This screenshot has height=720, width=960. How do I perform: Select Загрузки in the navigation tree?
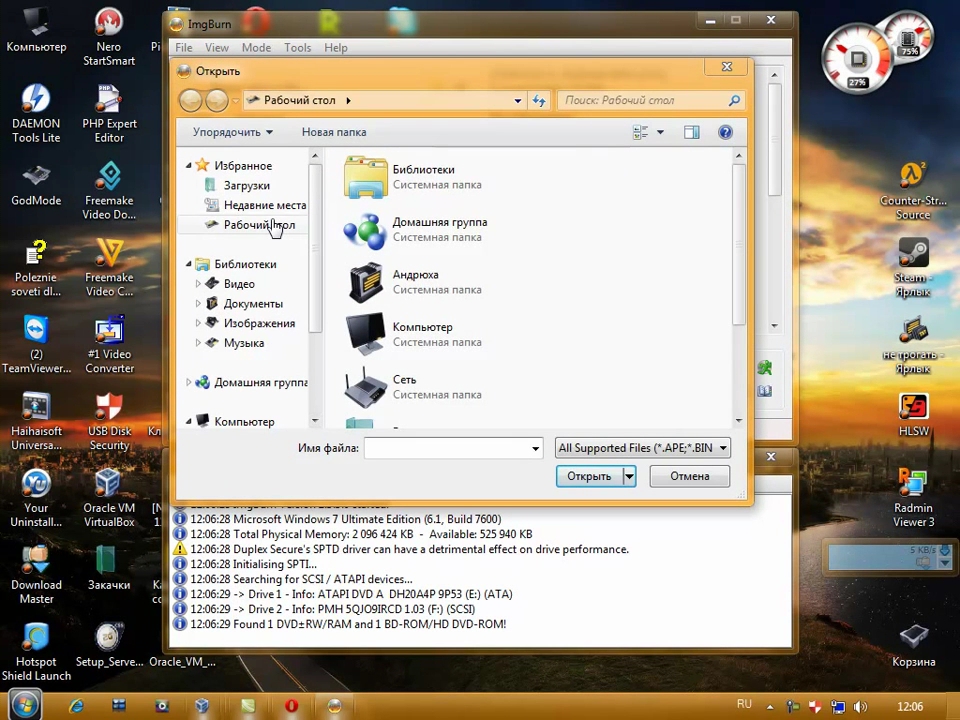(x=246, y=185)
